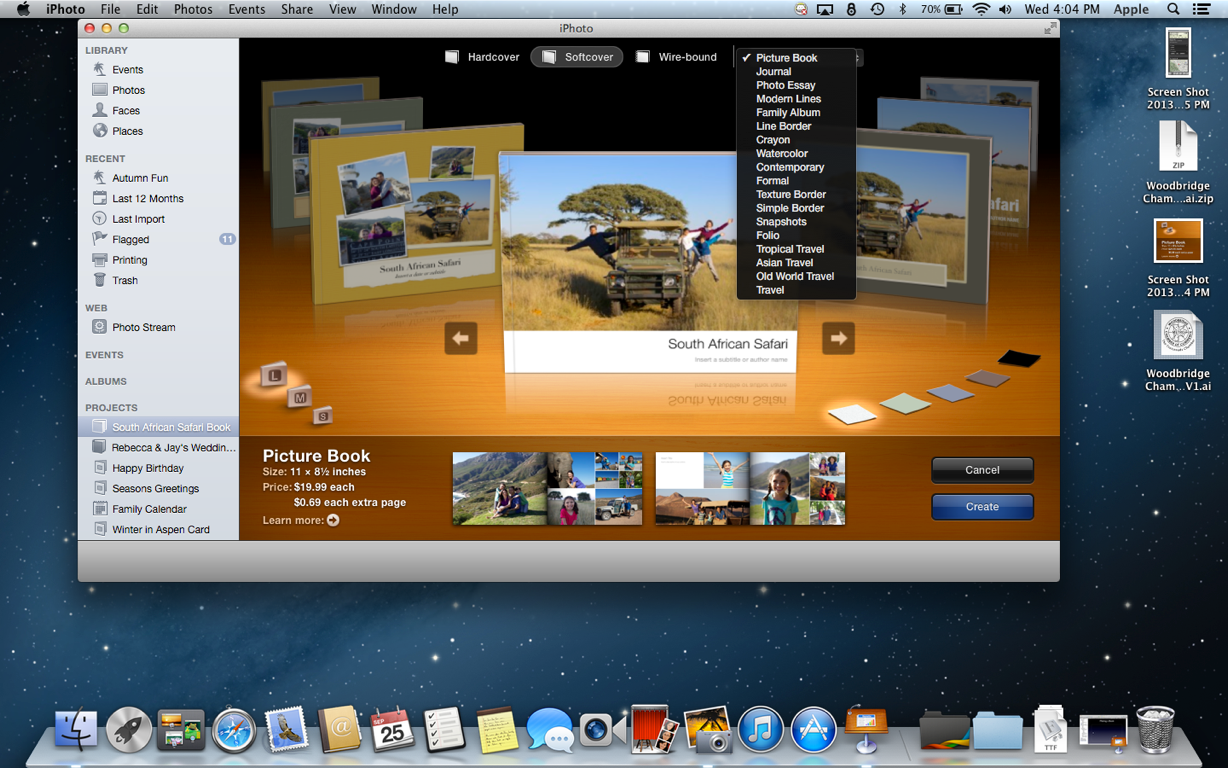Click the second sample page spread thumbnail
Screen dimensions: 1228x768
(750, 488)
